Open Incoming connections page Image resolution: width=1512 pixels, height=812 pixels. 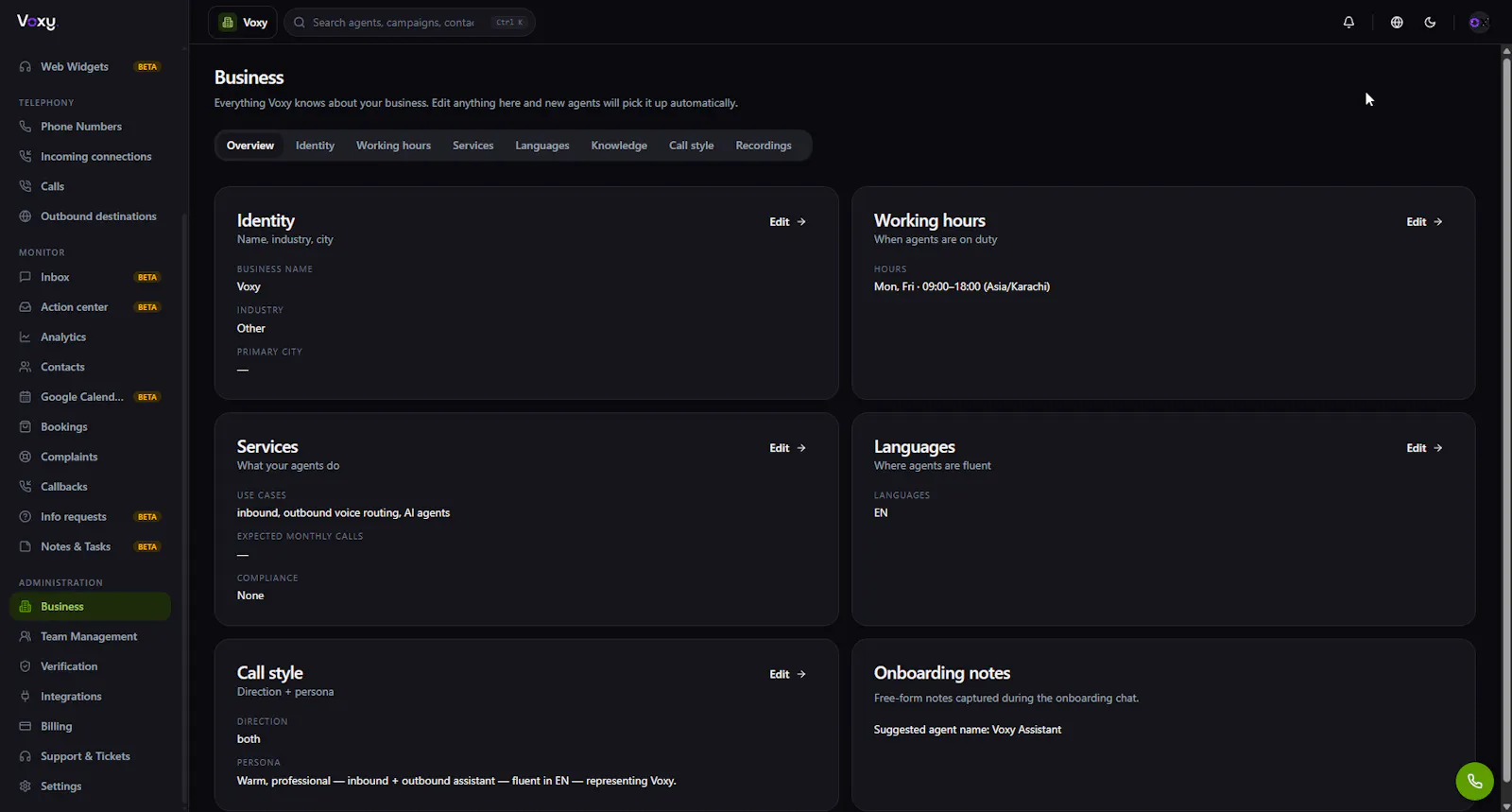(90, 157)
